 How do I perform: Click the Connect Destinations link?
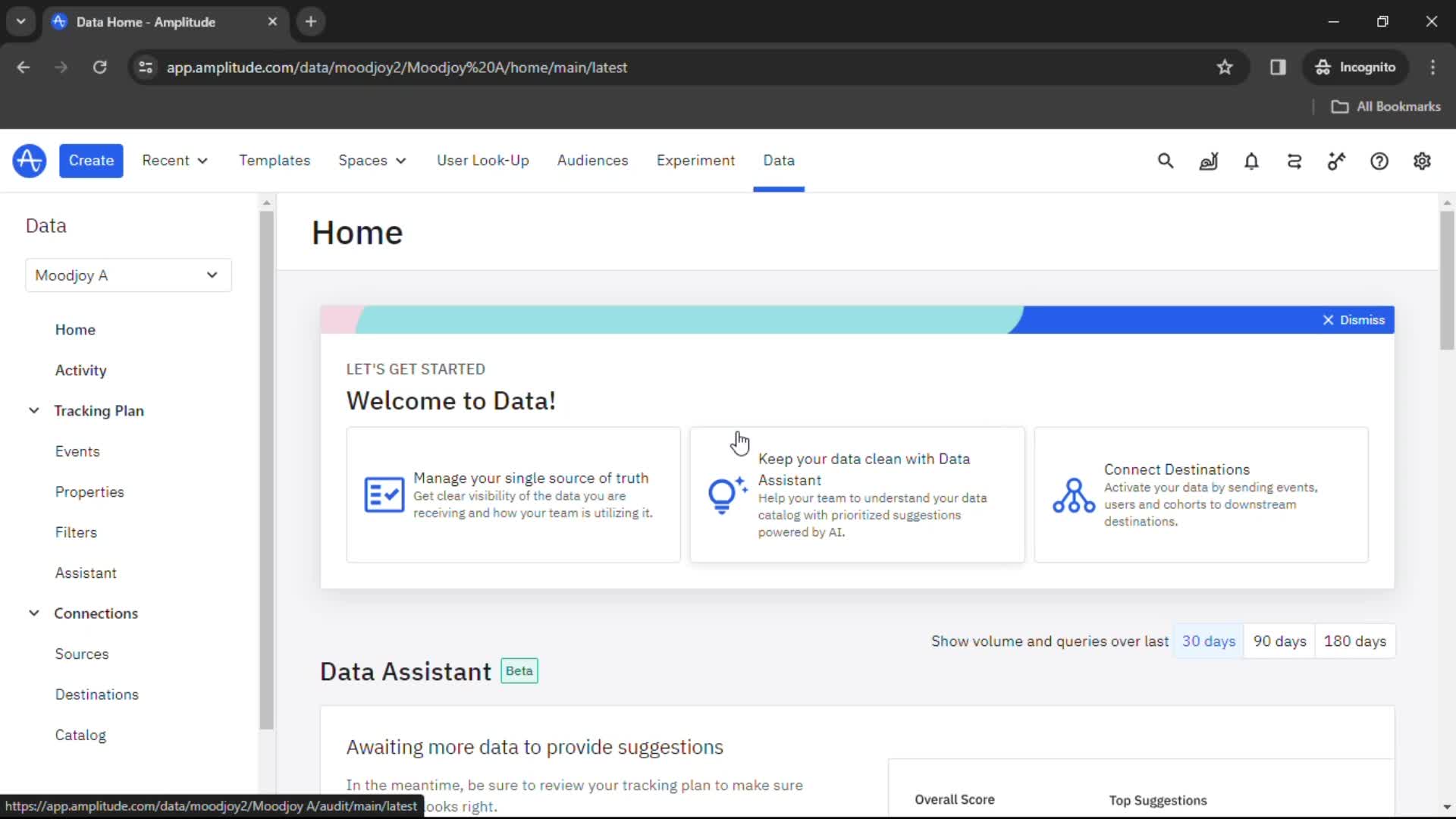[1176, 469]
